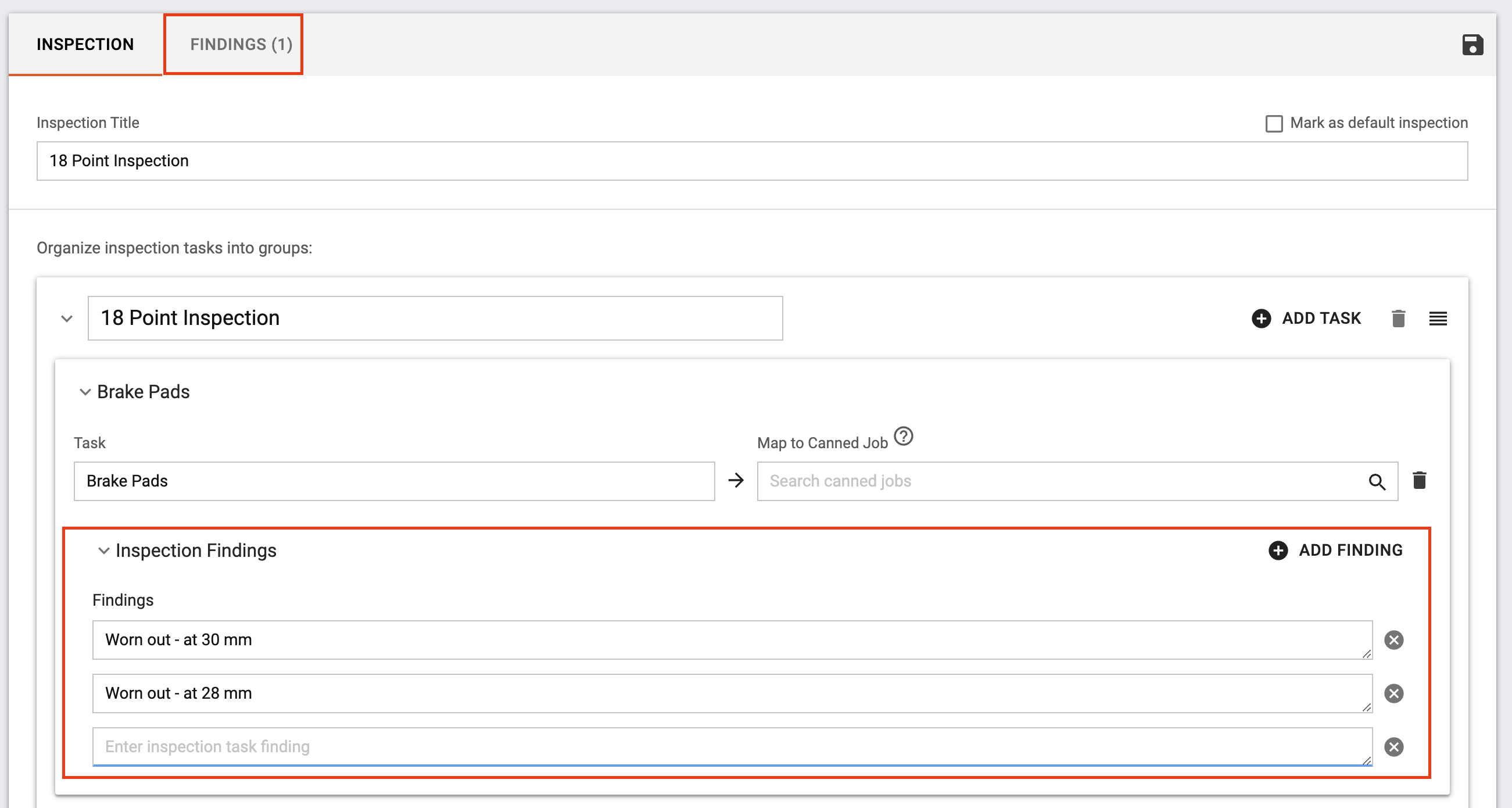Collapse the 18 Point Inspection group
This screenshot has height=808, width=1512.
pyautogui.click(x=67, y=319)
